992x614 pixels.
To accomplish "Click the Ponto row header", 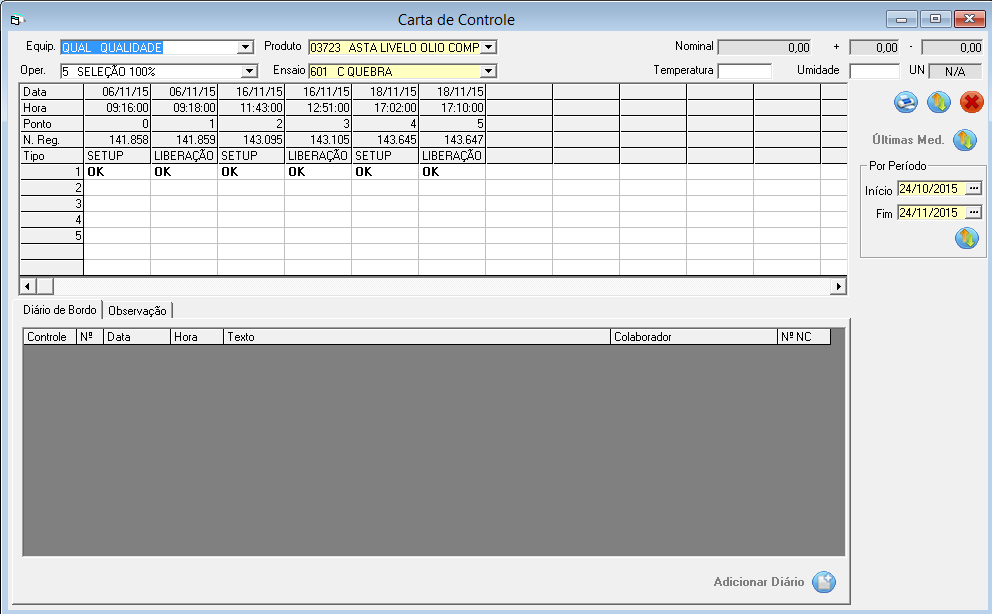I will click(52, 124).
